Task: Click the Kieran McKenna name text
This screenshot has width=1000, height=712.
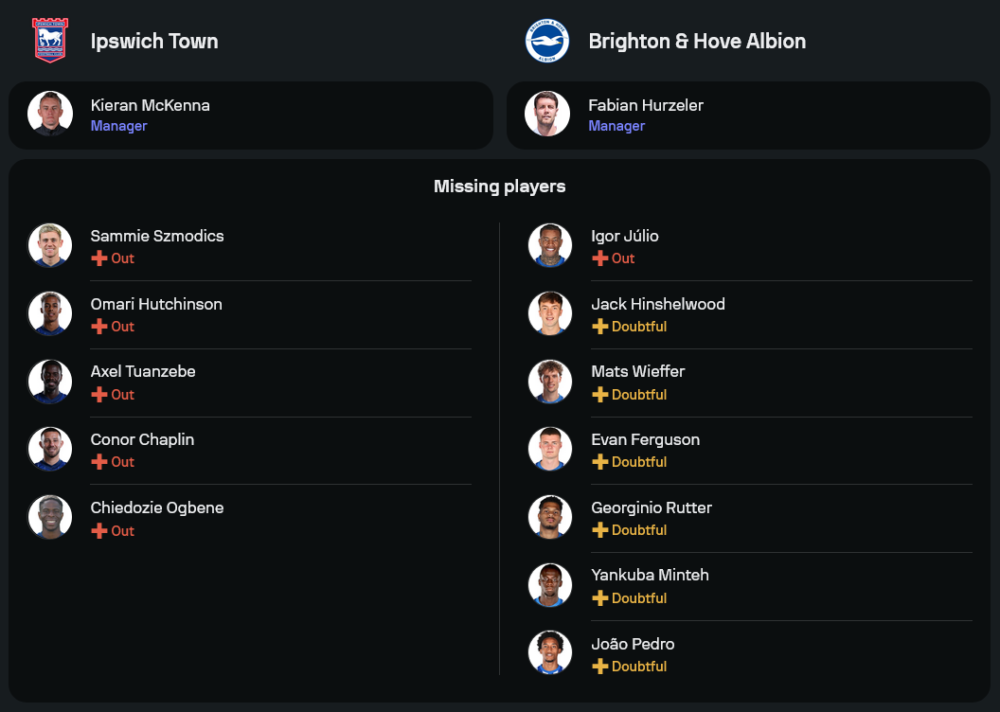Action: coord(150,105)
